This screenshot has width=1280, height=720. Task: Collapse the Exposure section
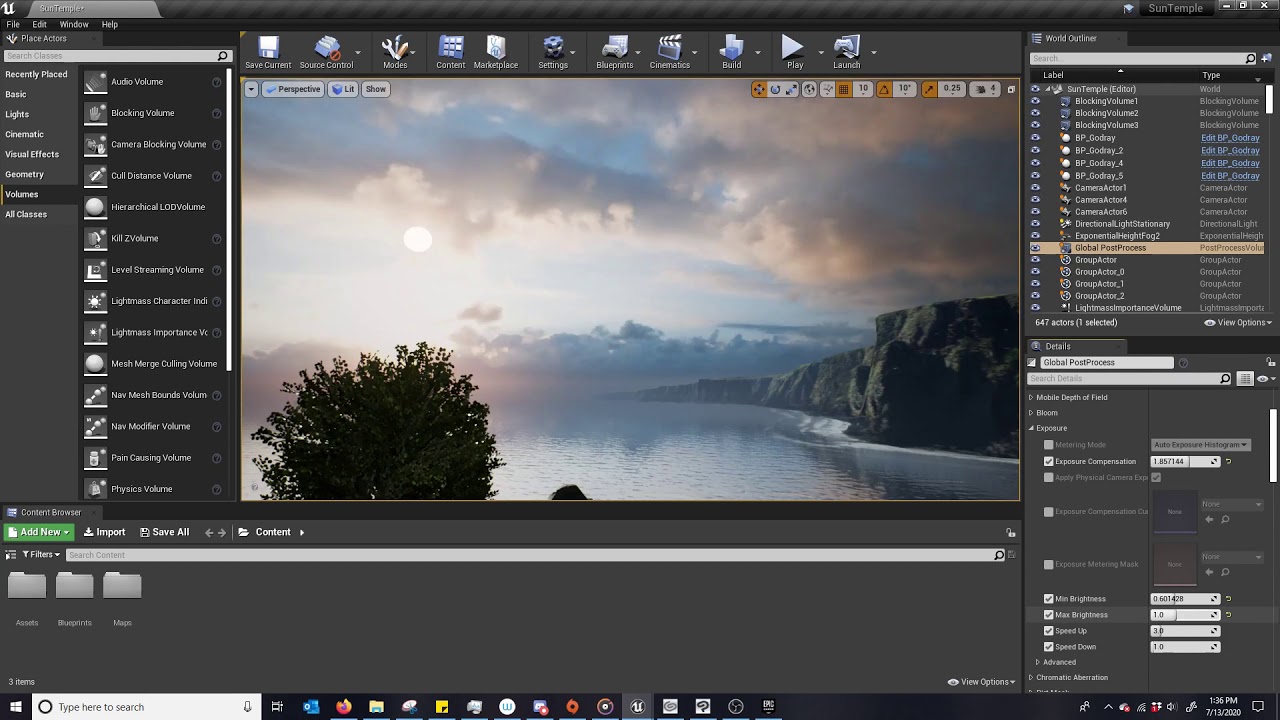(1031, 428)
